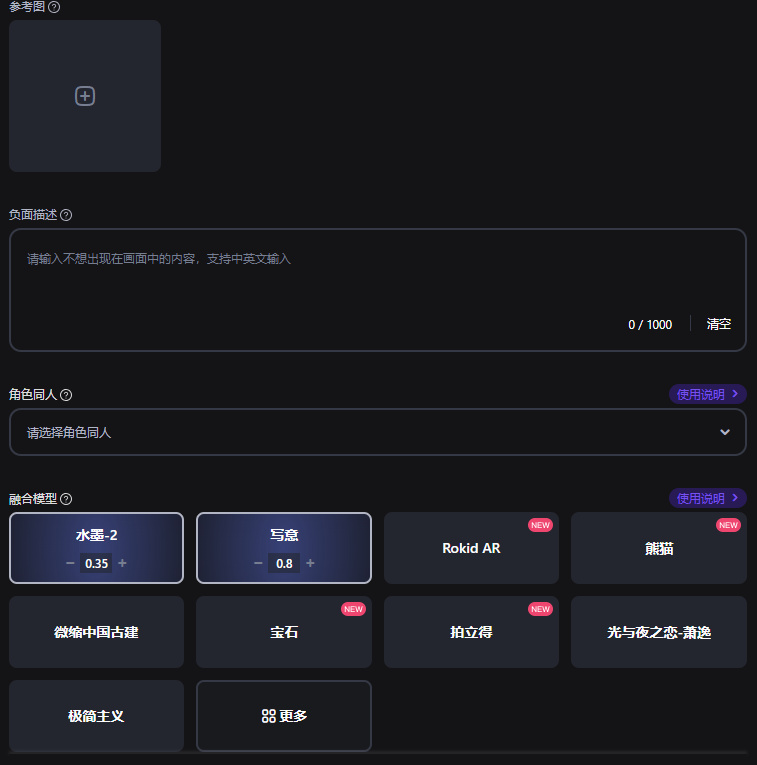Toggle the Rokid AR model card
The width and height of the screenshot is (757, 765).
tap(471, 548)
